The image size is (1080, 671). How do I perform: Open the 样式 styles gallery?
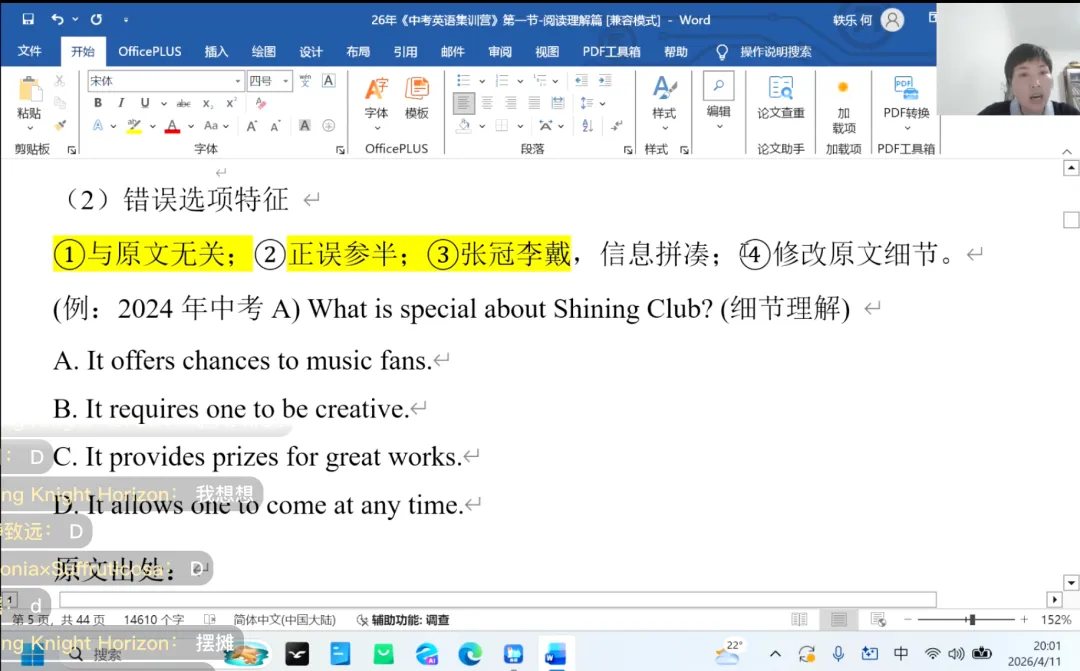(664, 105)
